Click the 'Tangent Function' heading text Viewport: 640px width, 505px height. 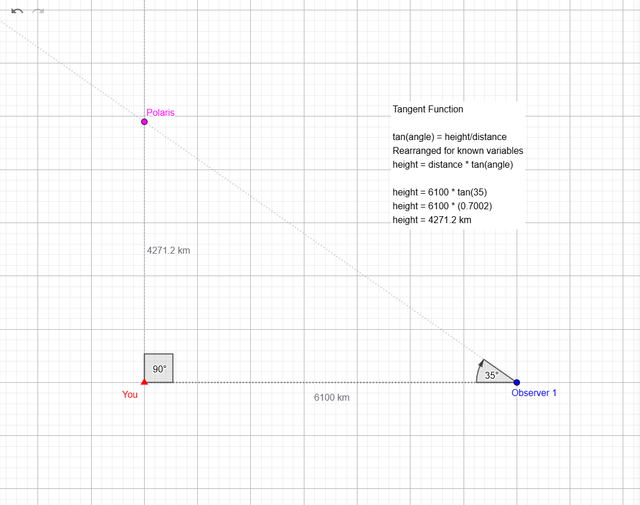click(428, 109)
